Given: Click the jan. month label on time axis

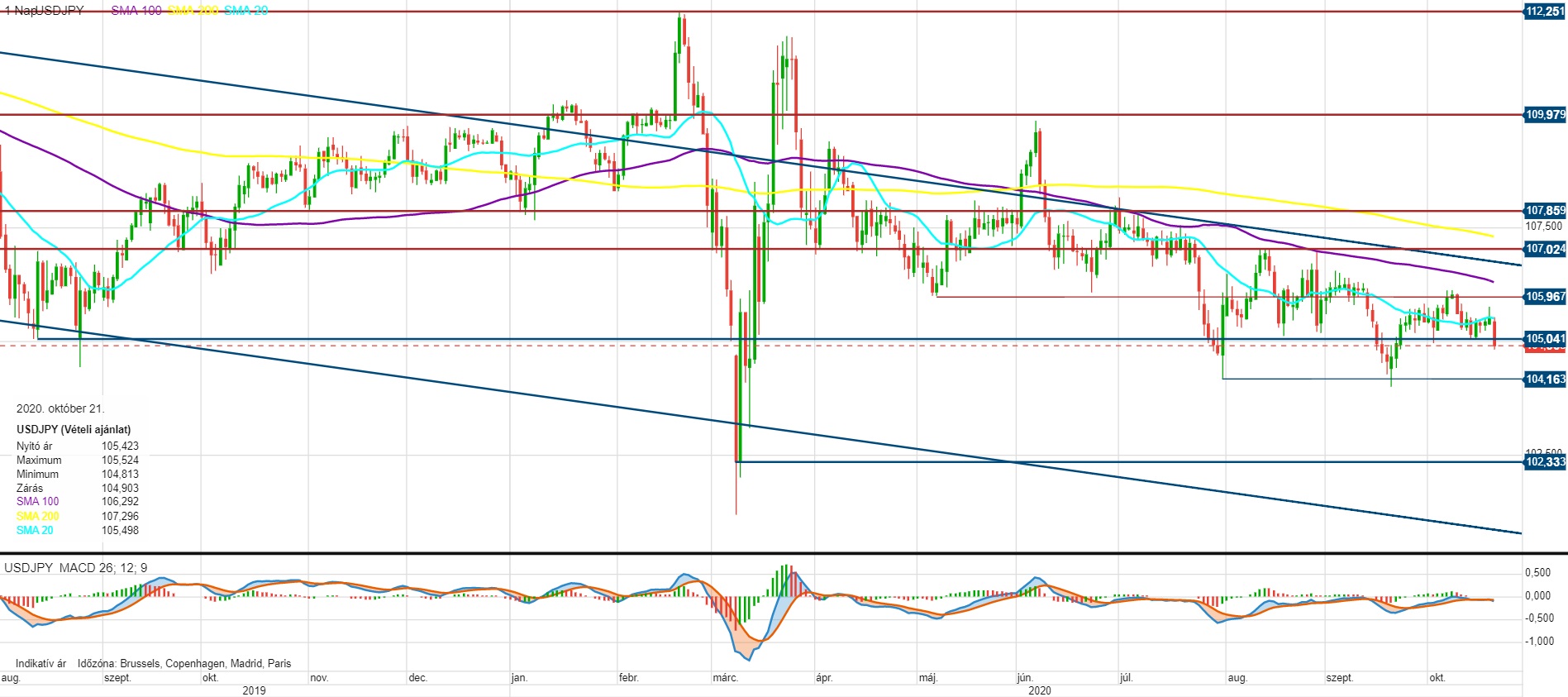Looking at the screenshot, I should [x=519, y=678].
